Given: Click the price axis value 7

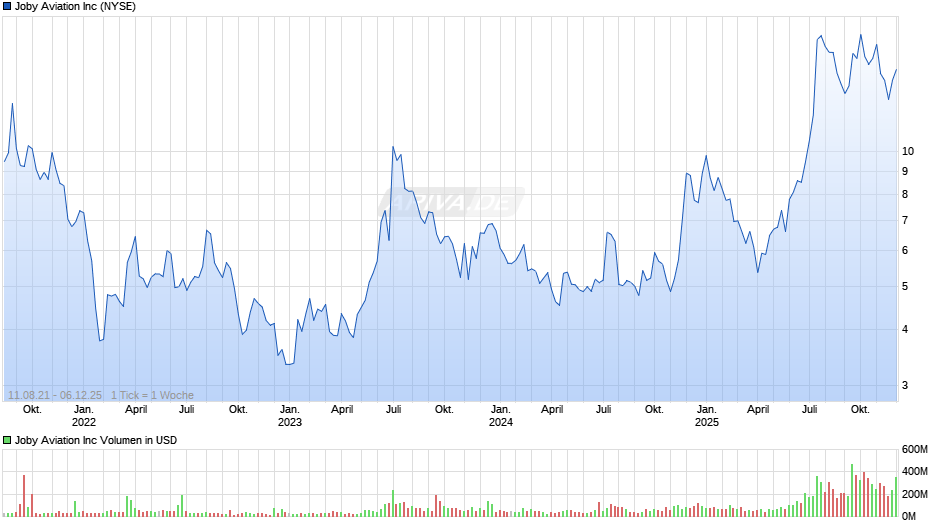Looking at the screenshot, I should tap(905, 220).
